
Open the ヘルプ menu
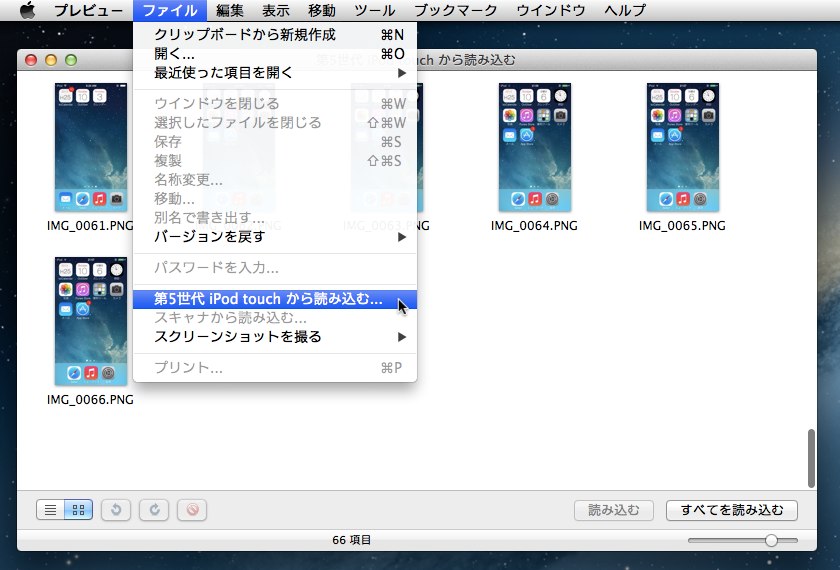pyautogui.click(x=625, y=10)
